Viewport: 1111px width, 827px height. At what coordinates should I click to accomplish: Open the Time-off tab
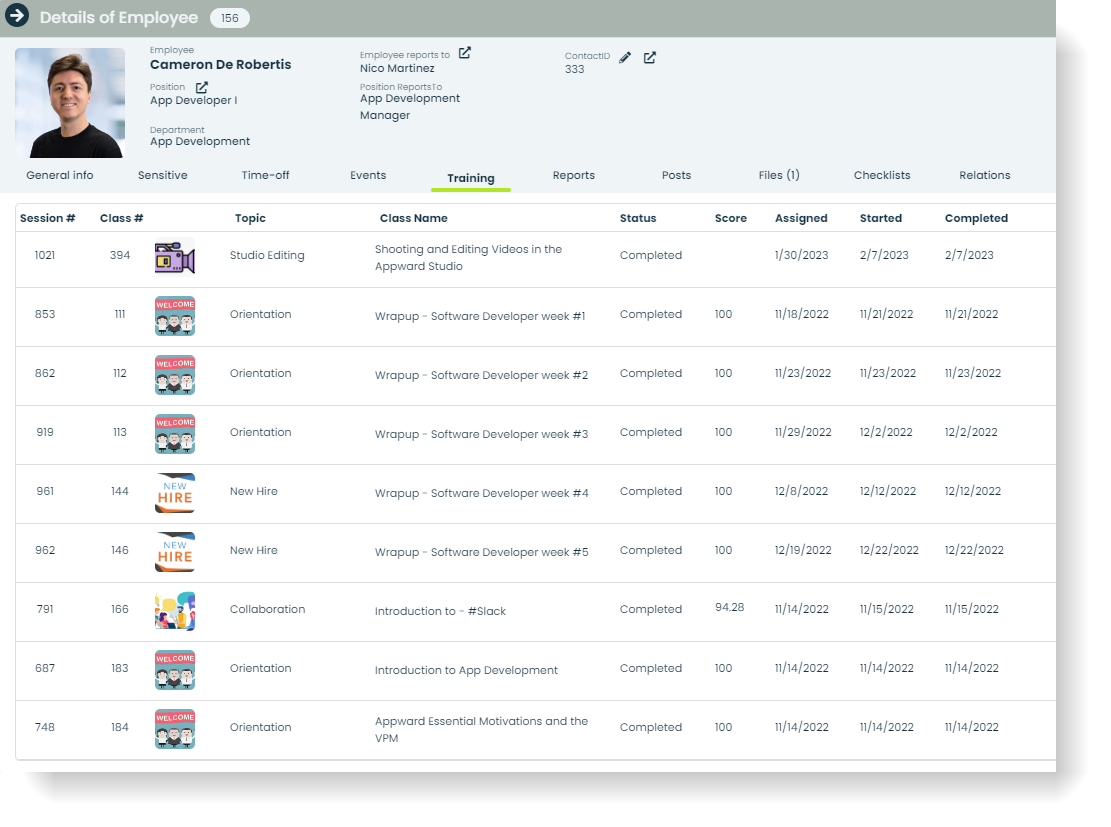click(264, 175)
